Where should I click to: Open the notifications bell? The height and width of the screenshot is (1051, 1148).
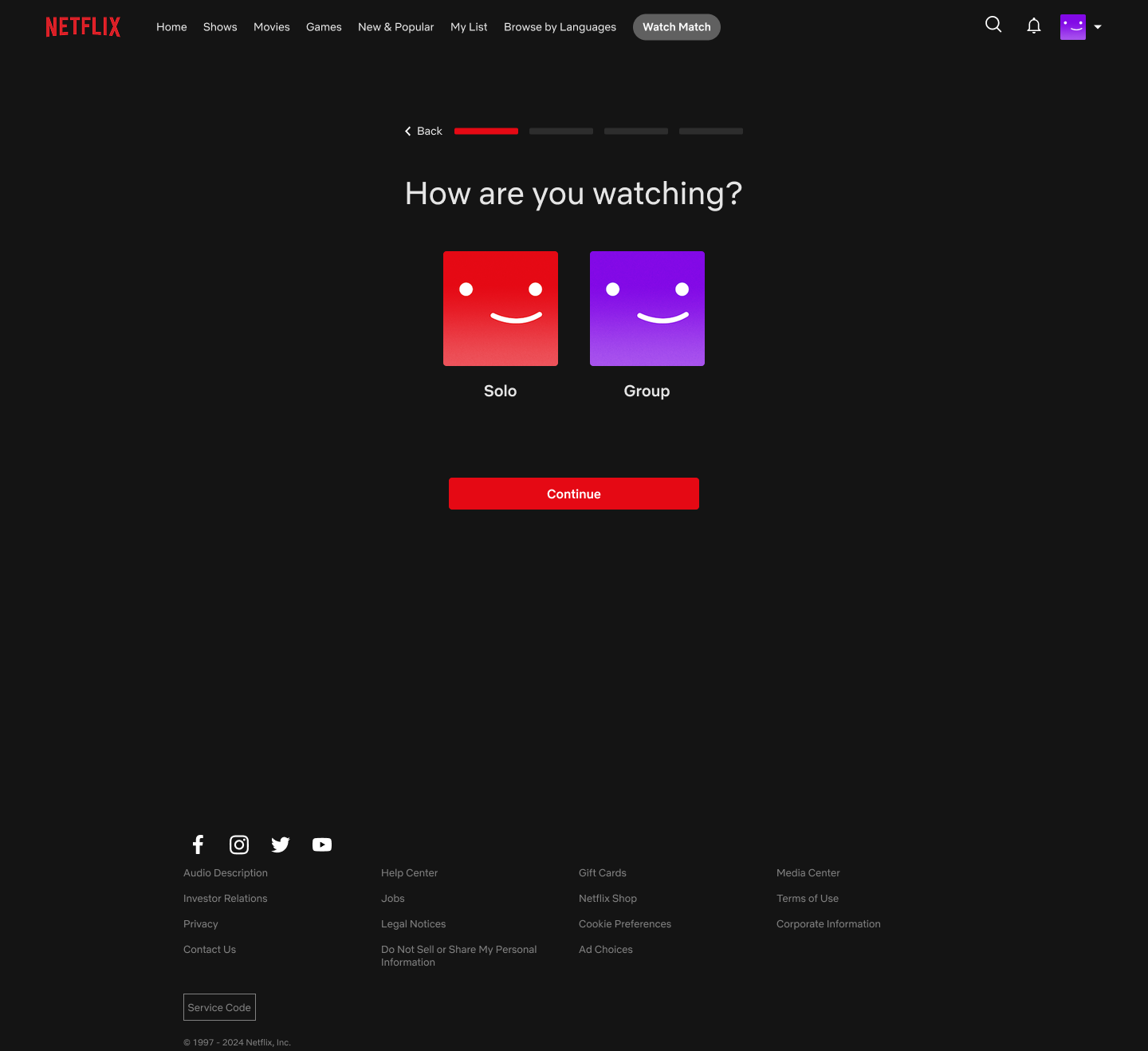point(1034,26)
